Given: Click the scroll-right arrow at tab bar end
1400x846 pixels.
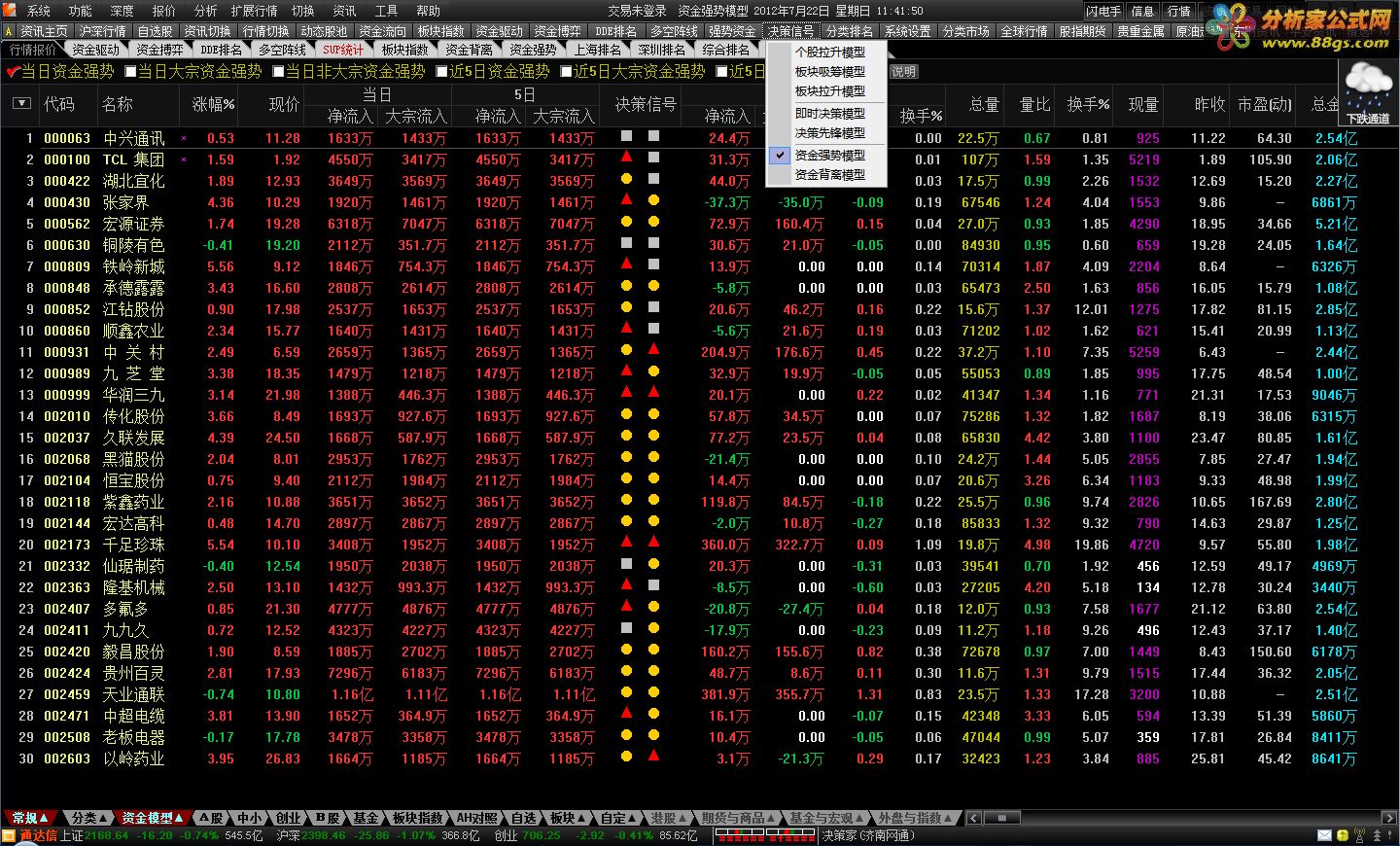Looking at the screenshot, I should click(x=1389, y=819).
